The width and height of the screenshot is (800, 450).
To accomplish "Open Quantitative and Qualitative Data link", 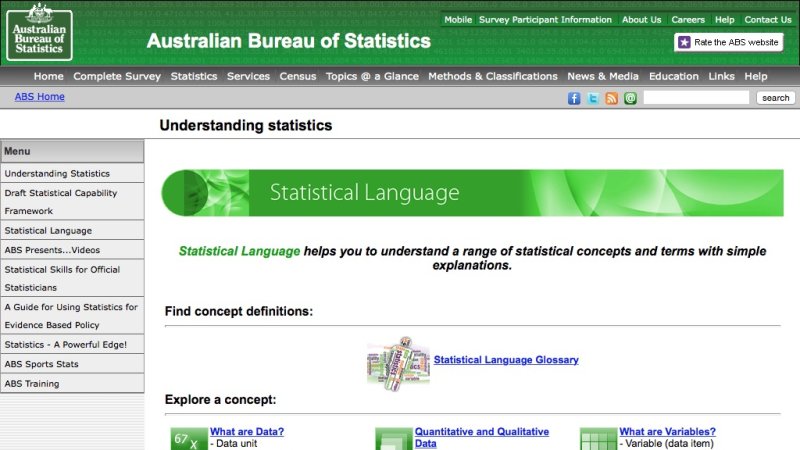I will pyautogui.click(x=482, y=437).
